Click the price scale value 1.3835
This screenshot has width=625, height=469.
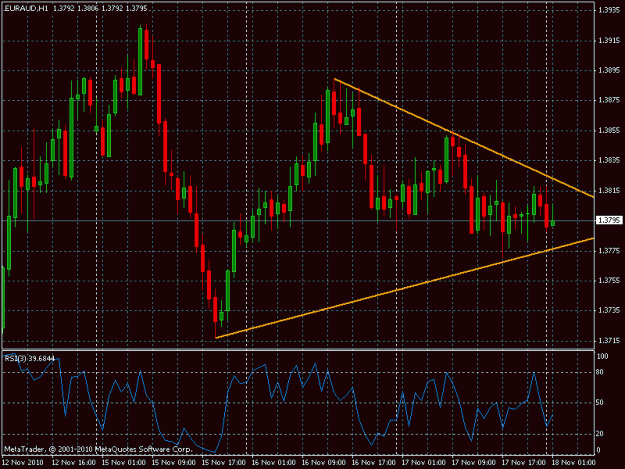(x=609, y=160)
